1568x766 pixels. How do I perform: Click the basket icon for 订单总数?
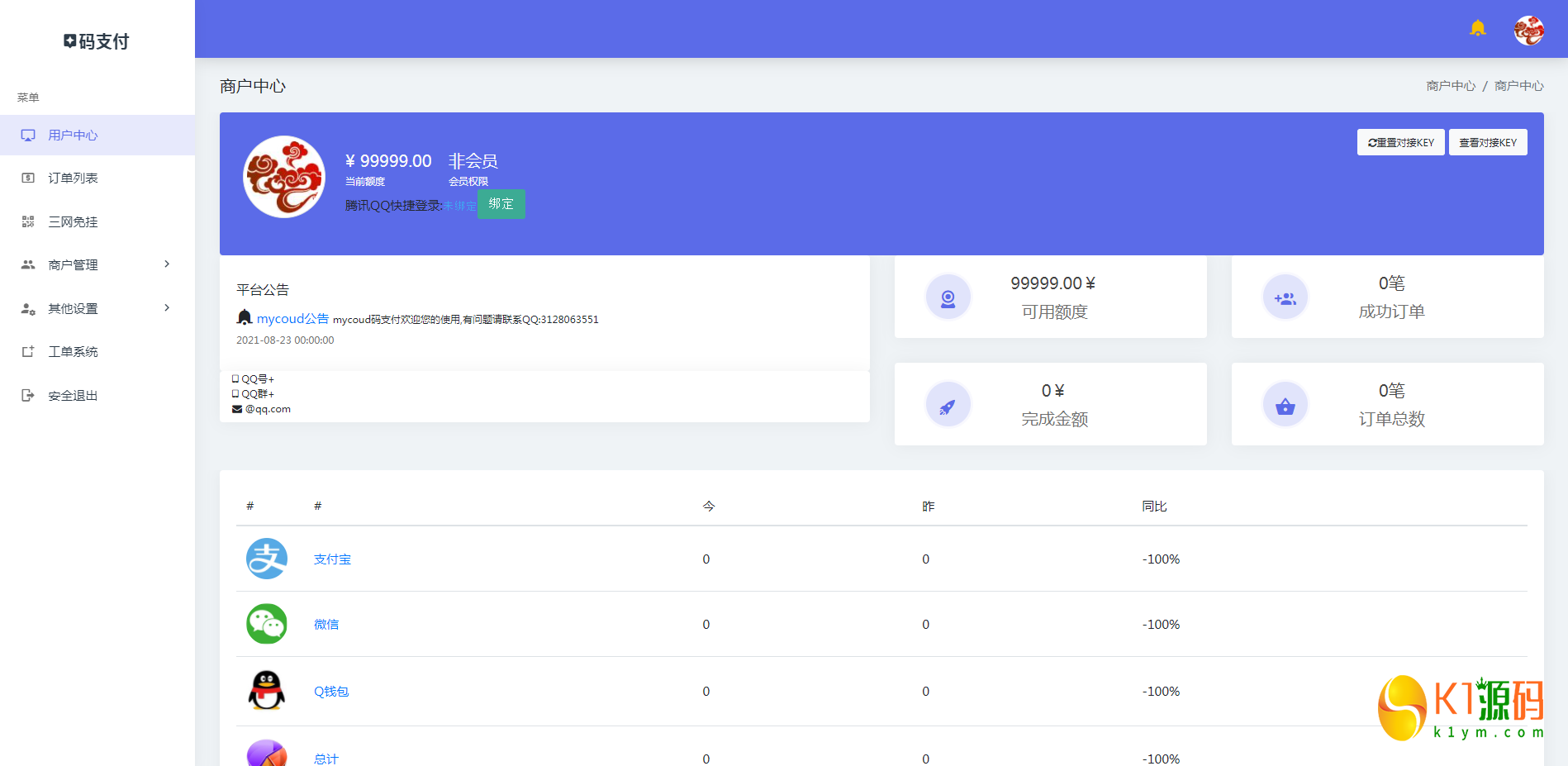pos(1285,405)
